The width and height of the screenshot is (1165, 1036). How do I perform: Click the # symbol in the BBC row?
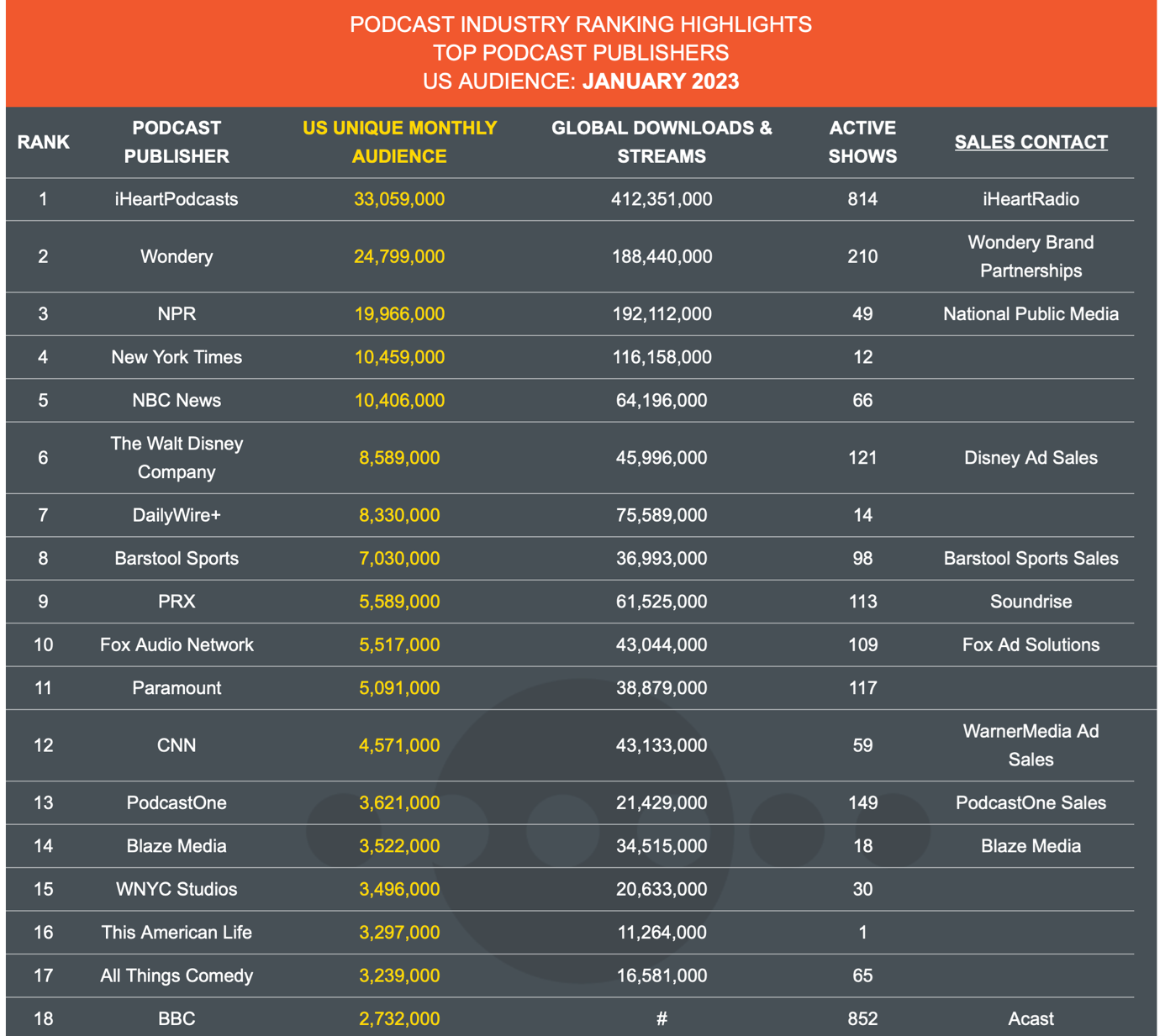coord(662,1019)
